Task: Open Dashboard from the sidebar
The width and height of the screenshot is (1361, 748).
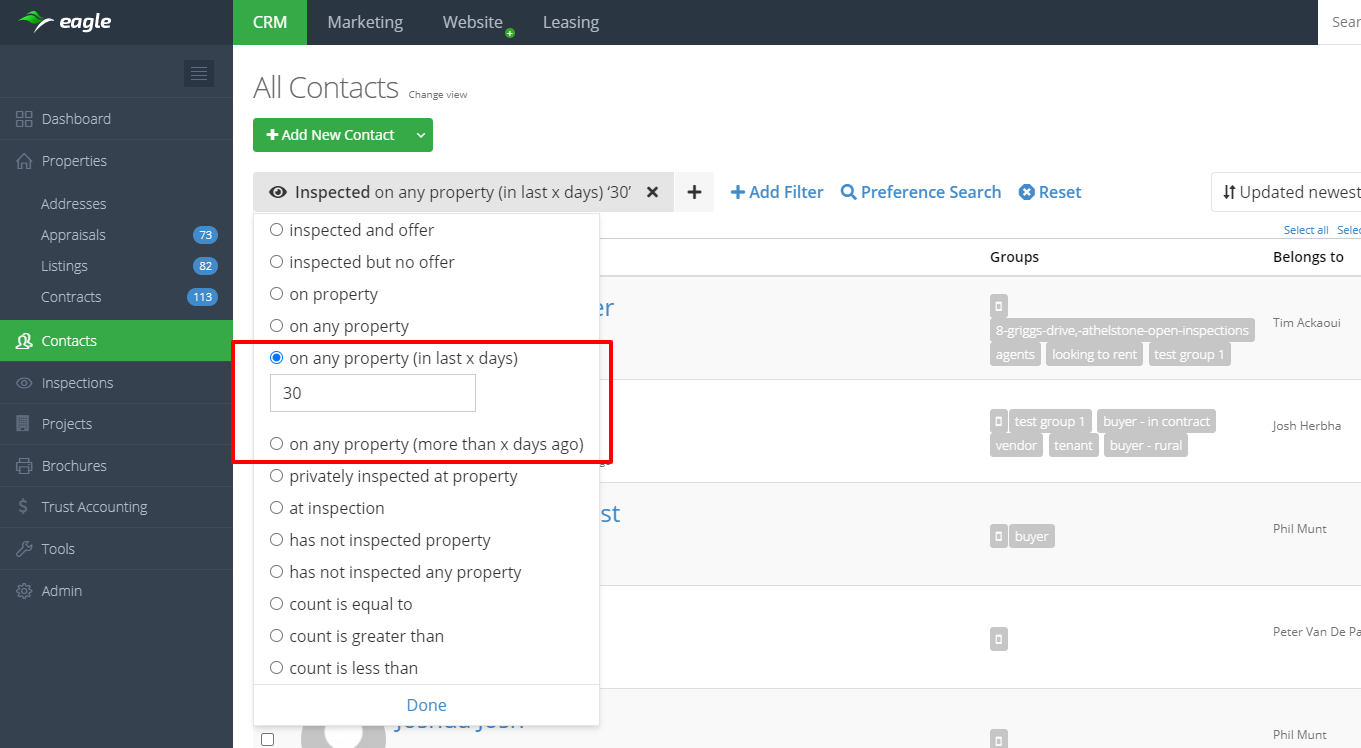Action: point(76,119)
